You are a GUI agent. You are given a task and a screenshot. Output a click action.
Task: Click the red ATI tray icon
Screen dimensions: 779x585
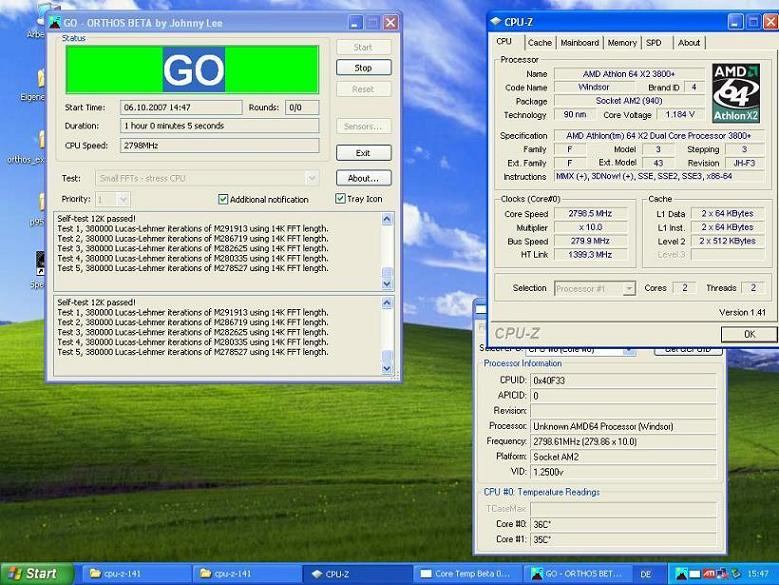click(709, 574)
